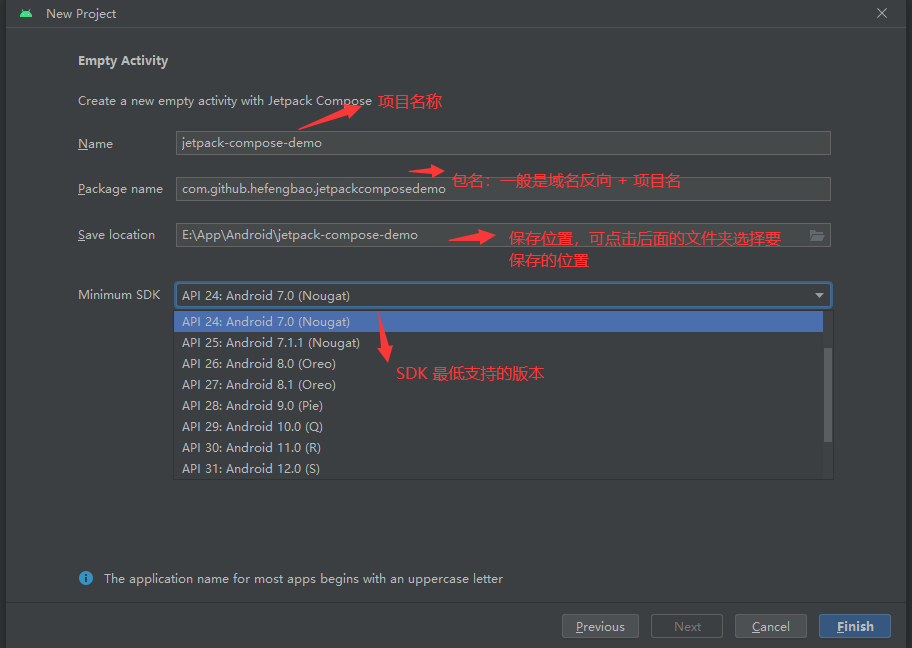Image resolution: width=912 pixels, height=648 pixels.
Task: Click the Save location label
Action: [x=116, y=235]
